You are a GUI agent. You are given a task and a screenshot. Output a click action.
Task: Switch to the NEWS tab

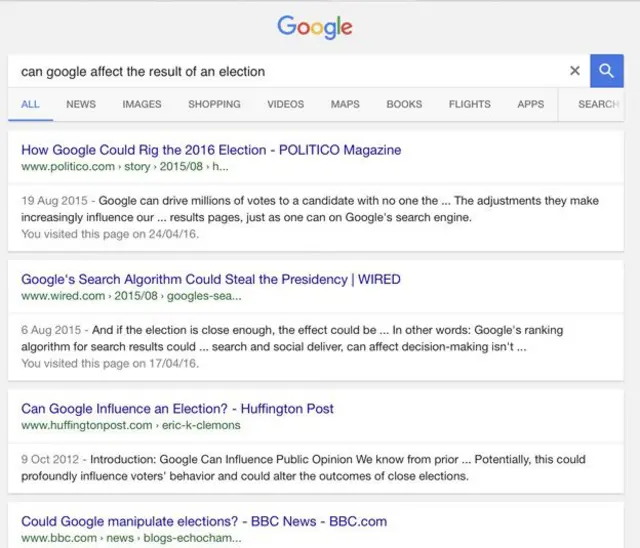pos(81,104)
